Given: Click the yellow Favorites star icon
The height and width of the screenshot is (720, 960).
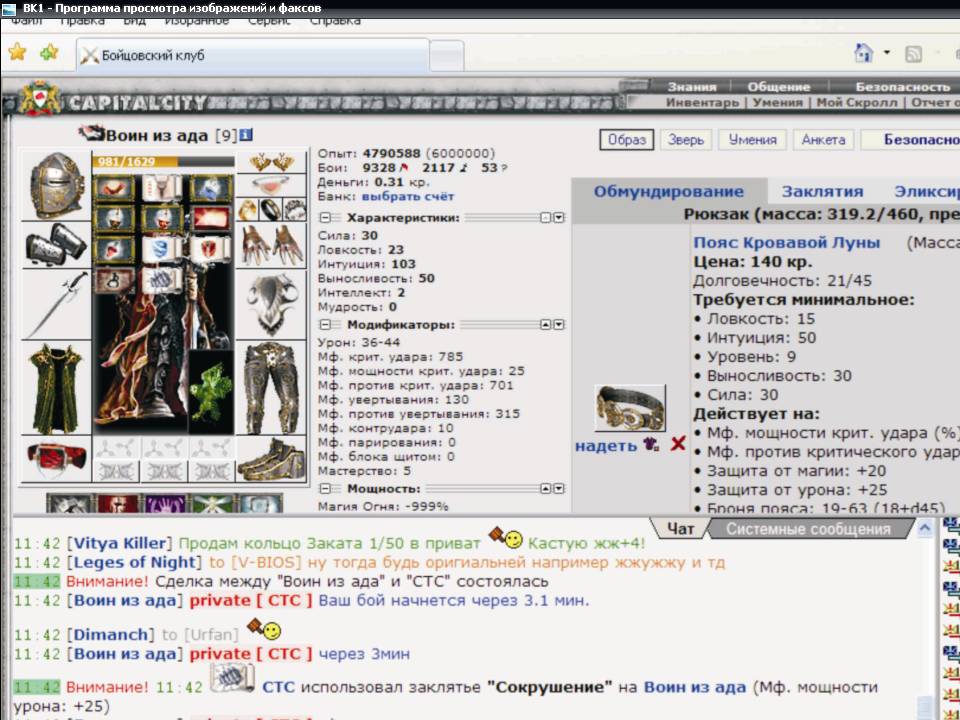Looking at the screenshot, I should 17,53.
